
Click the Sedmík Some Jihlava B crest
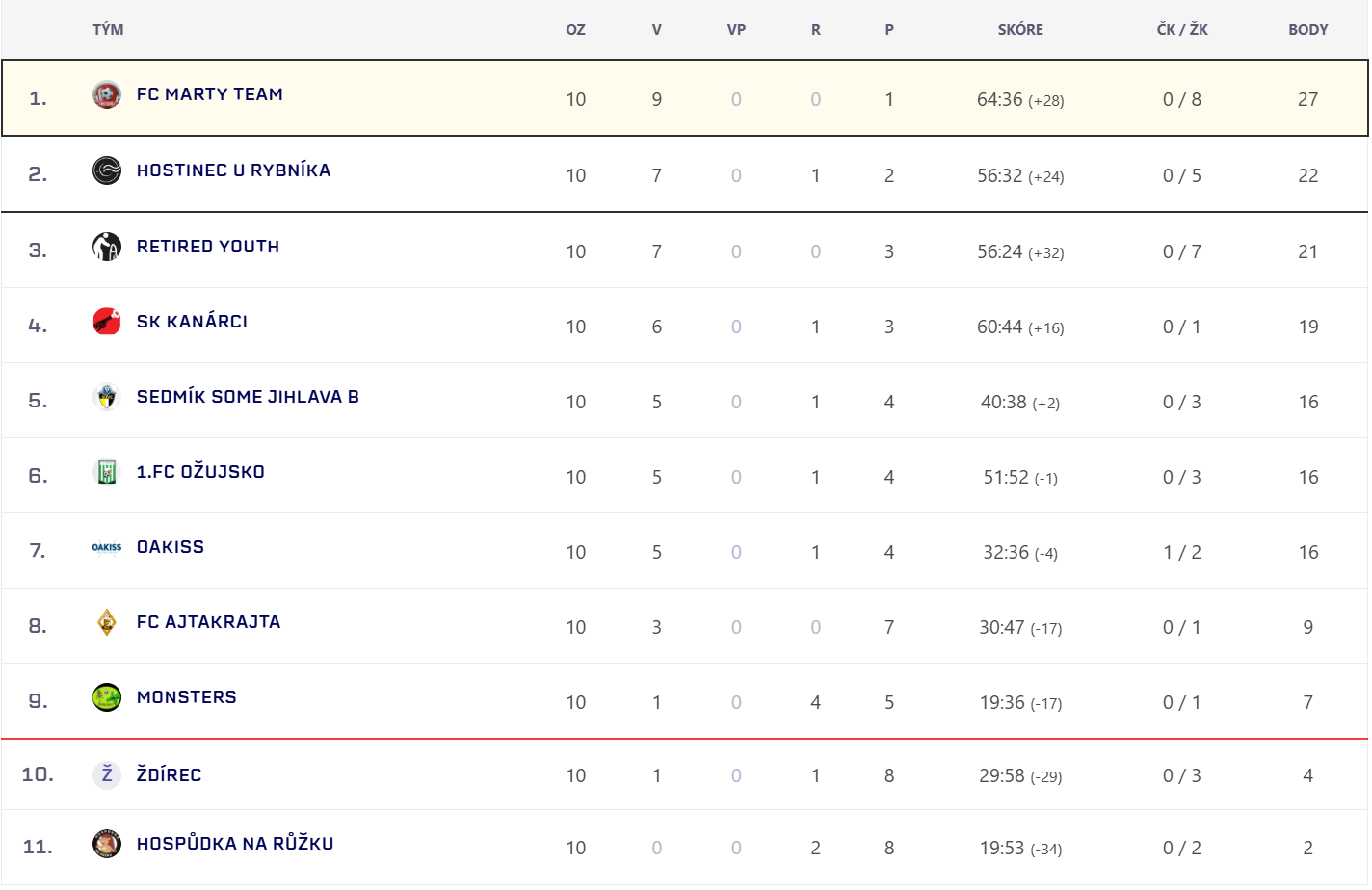(x=107, y=397)
